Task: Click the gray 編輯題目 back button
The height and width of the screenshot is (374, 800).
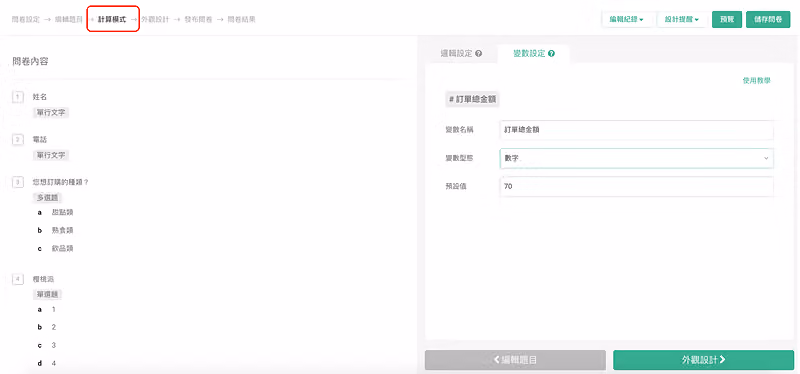Action: pos(515,360)
